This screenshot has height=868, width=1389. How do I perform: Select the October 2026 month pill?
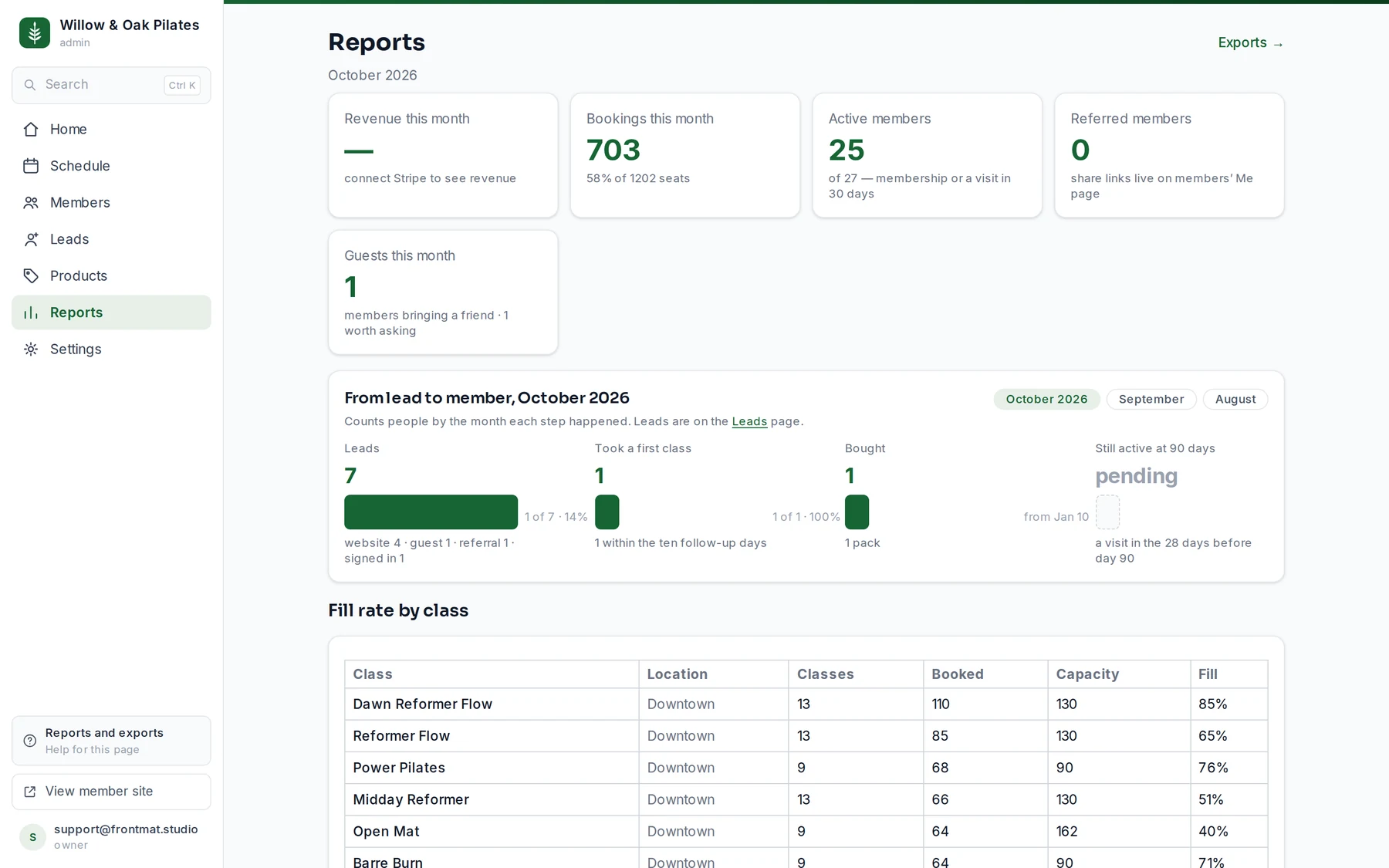pos(1046,399)
